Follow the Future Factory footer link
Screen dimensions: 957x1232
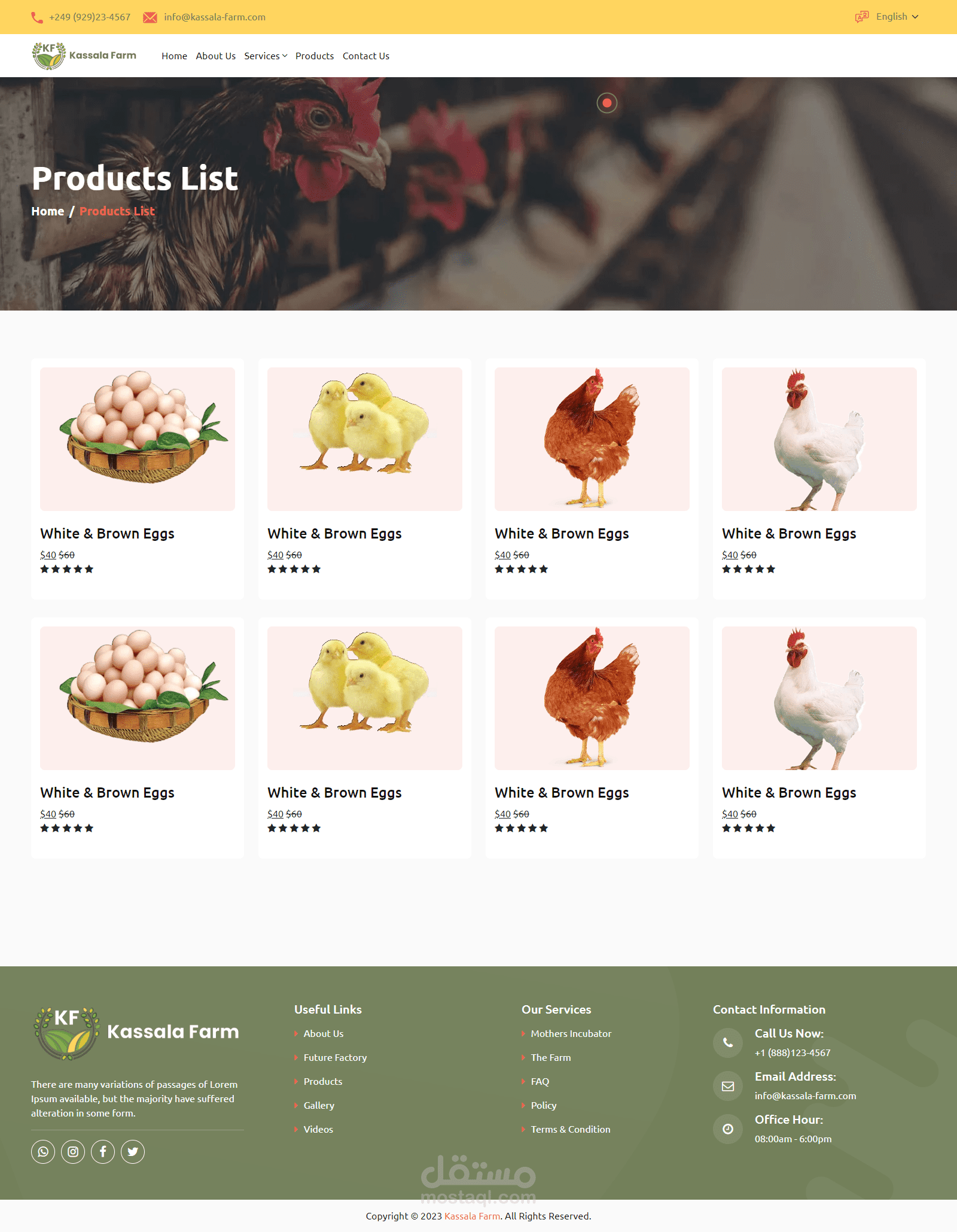click(335, 1057)
